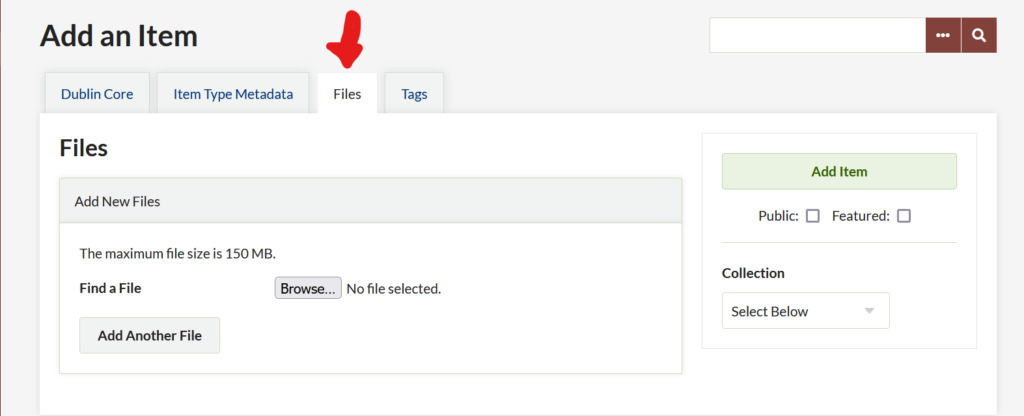The image size is (1024, 416).
Task: Open advanced search options ellipsis button
Action: click(943, 35)
